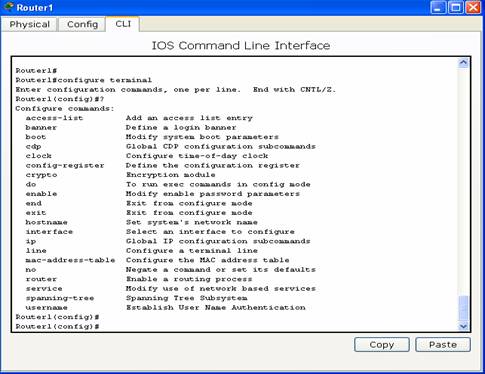This screenshot has width=485, height=374.
Task: Click the 'access-list' command text
Action: tap(54, 118)
